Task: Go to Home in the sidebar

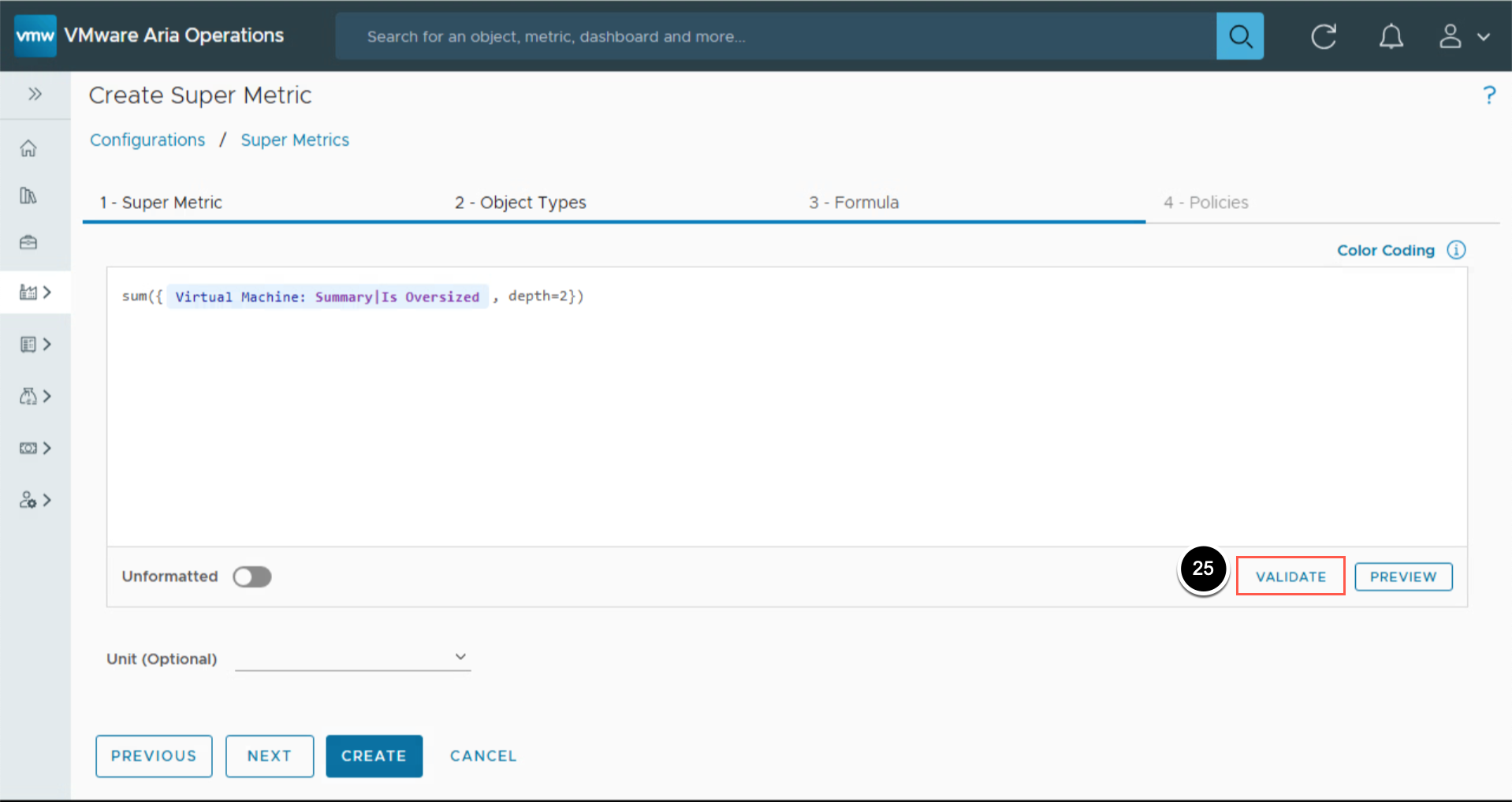Action: coord(28,148)
